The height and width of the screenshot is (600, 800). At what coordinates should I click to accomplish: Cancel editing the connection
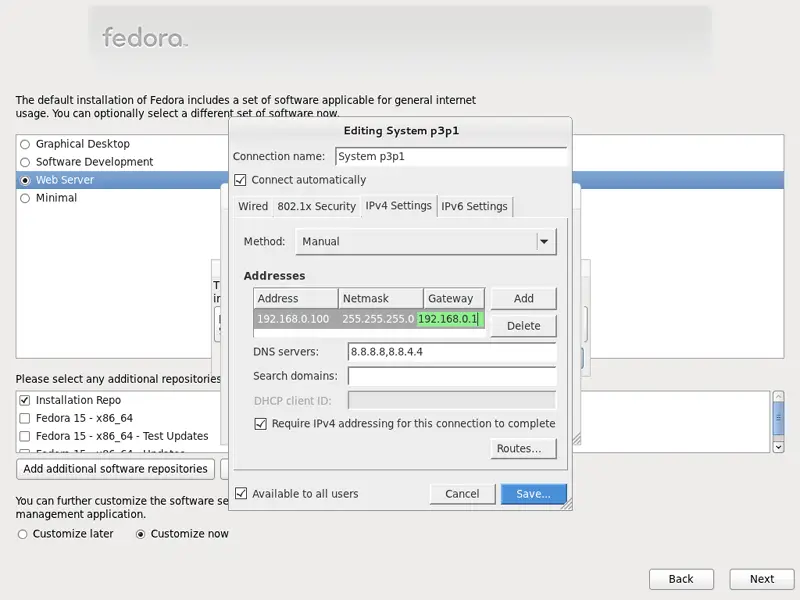(462, 494)
